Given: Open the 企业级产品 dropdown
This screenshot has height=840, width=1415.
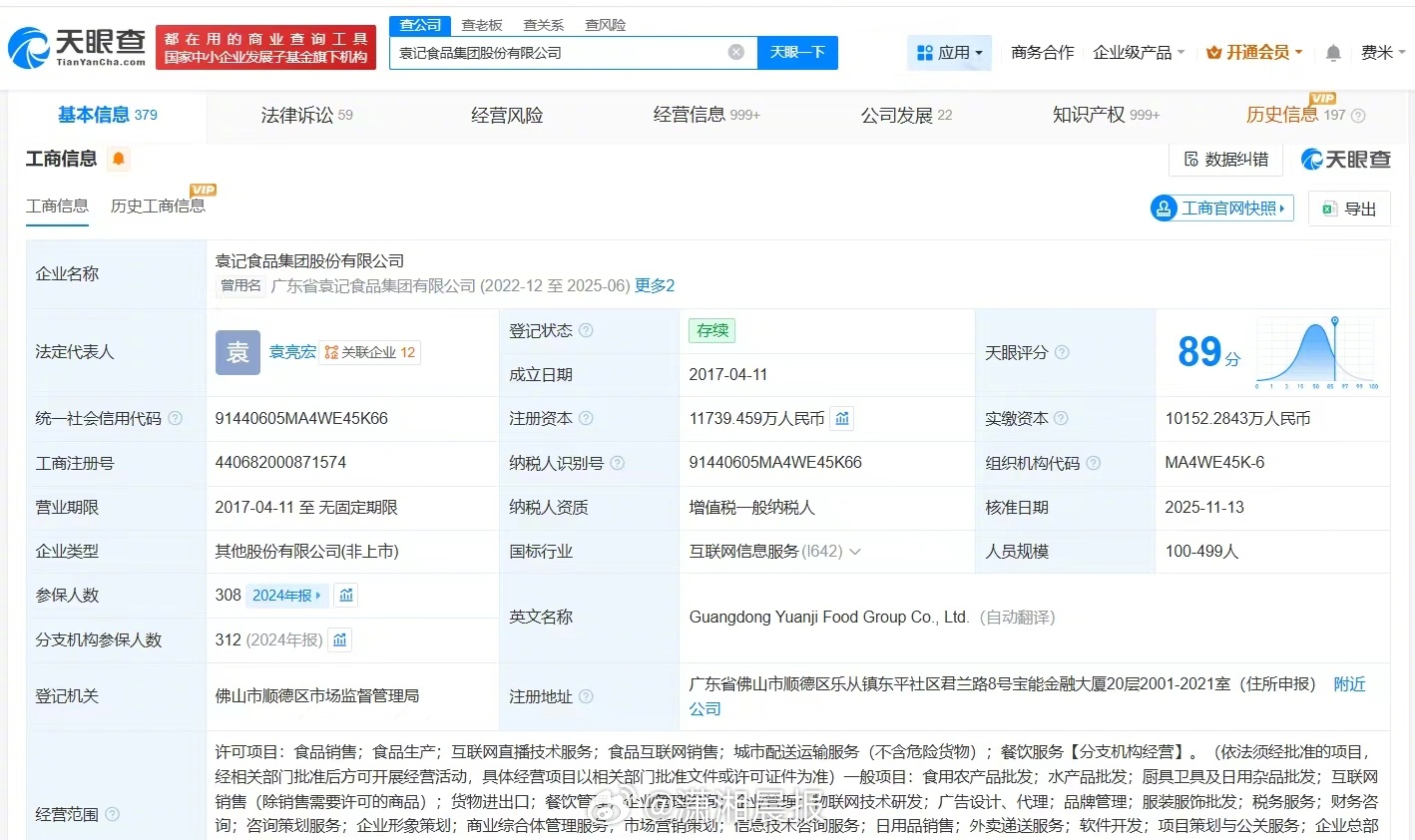Looking at the screenshot, I should pyautogui.click(x=1139, y=53).
